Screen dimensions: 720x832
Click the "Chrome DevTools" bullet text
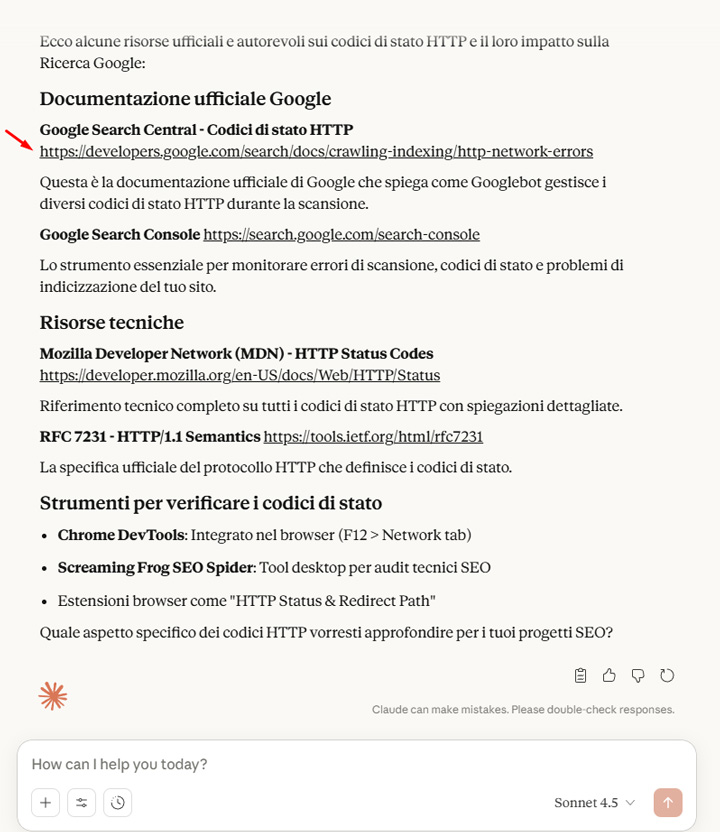point(121,535)
